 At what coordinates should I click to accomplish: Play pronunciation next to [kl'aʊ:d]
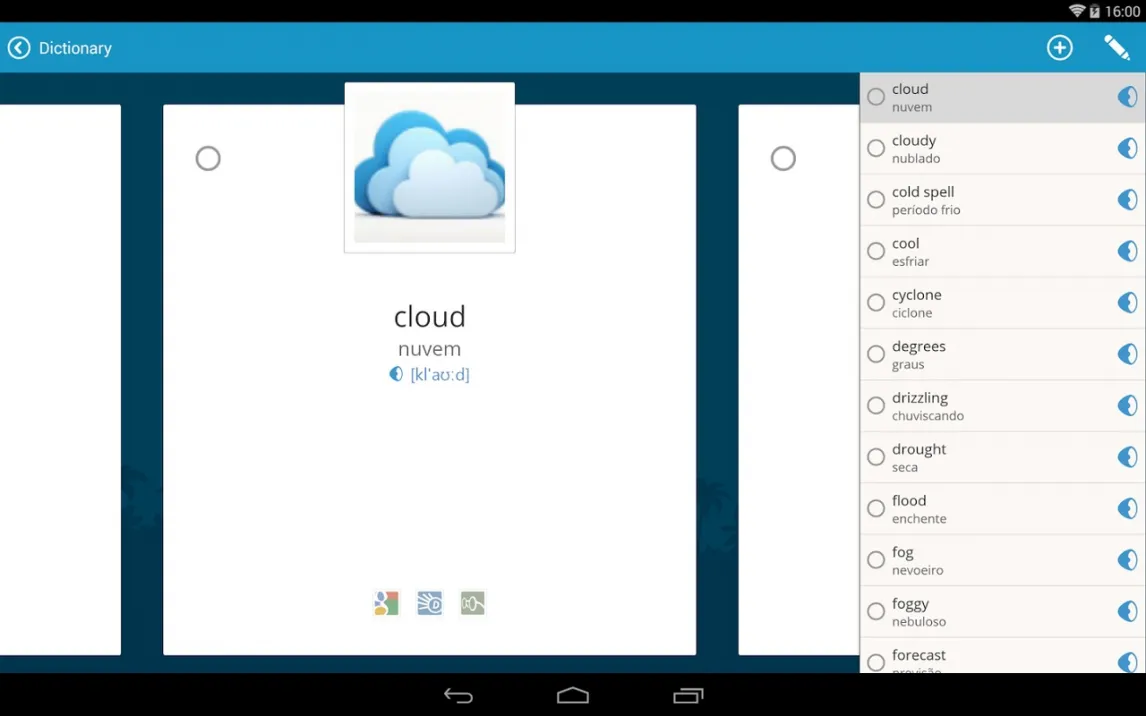396,374
